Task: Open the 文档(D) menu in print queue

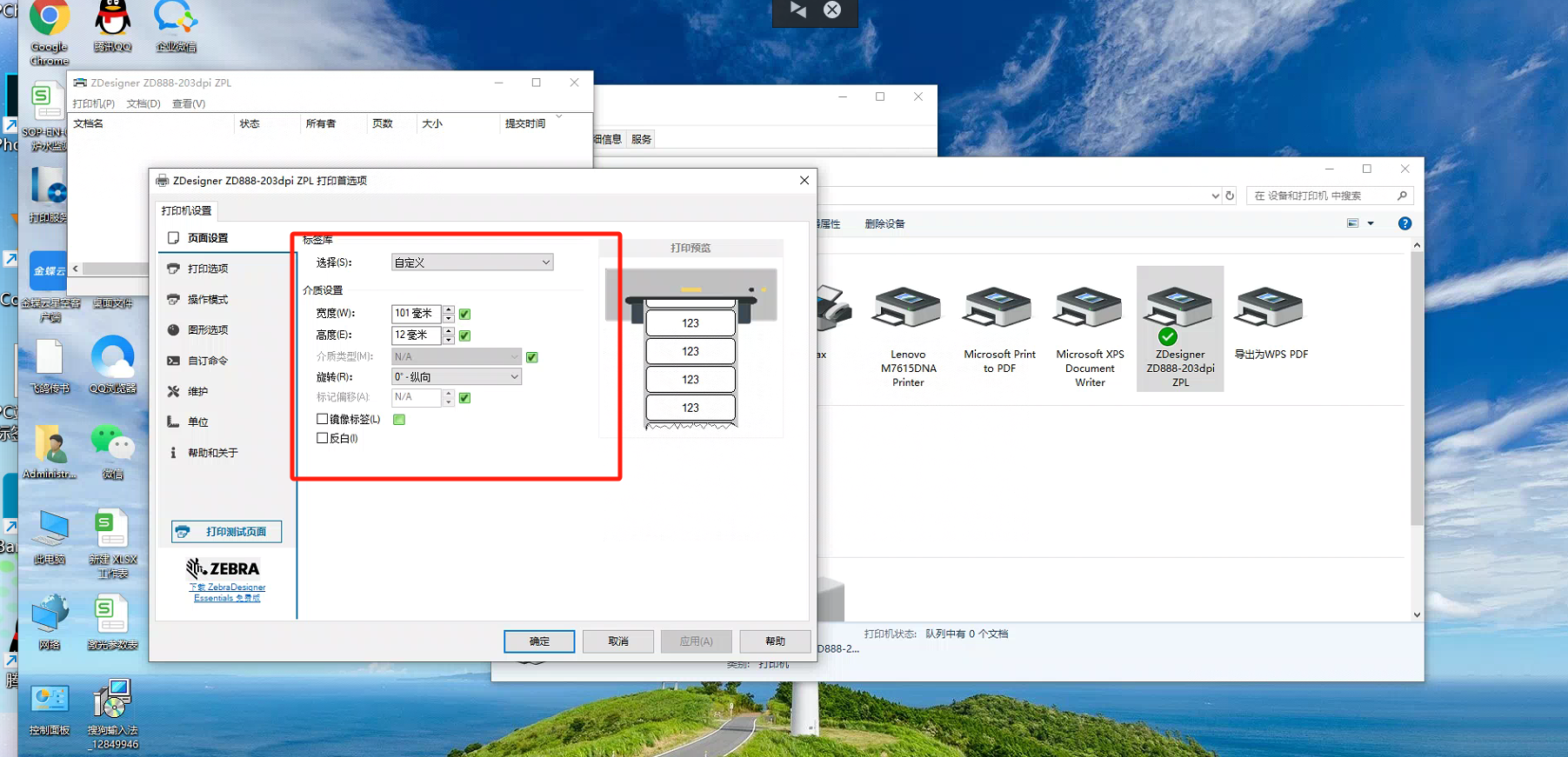Action: pyautogui.click(x=143, y=103)
